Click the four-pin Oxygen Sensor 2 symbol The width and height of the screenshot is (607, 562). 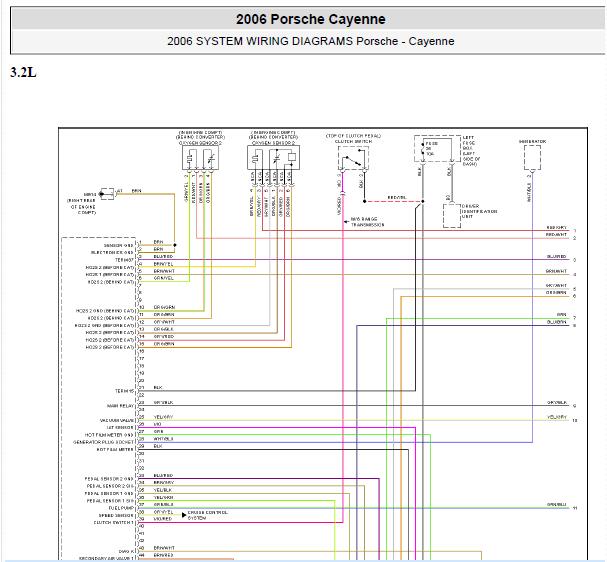point(200,158)
